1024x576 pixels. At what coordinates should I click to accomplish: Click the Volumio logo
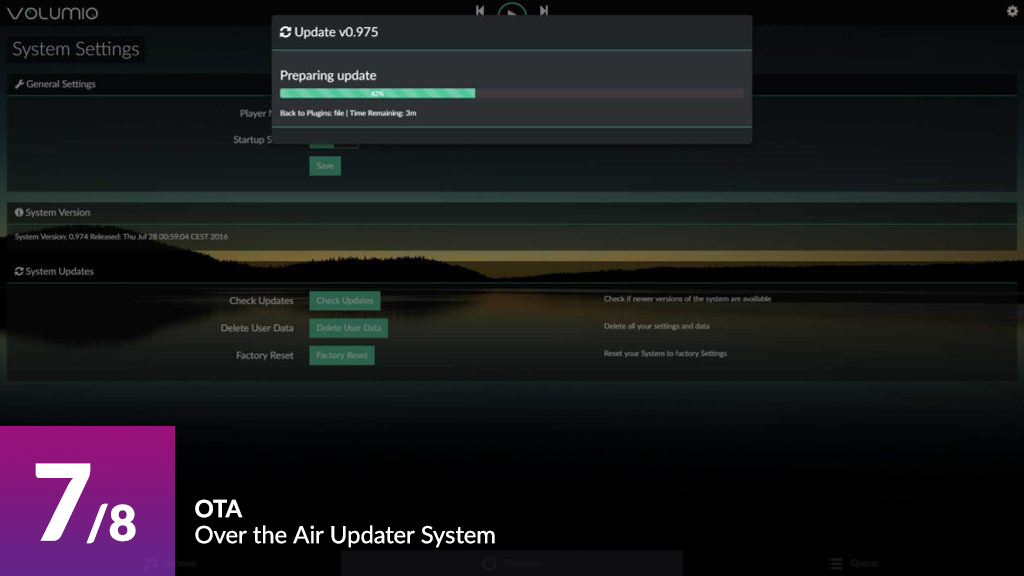[52, 13]
